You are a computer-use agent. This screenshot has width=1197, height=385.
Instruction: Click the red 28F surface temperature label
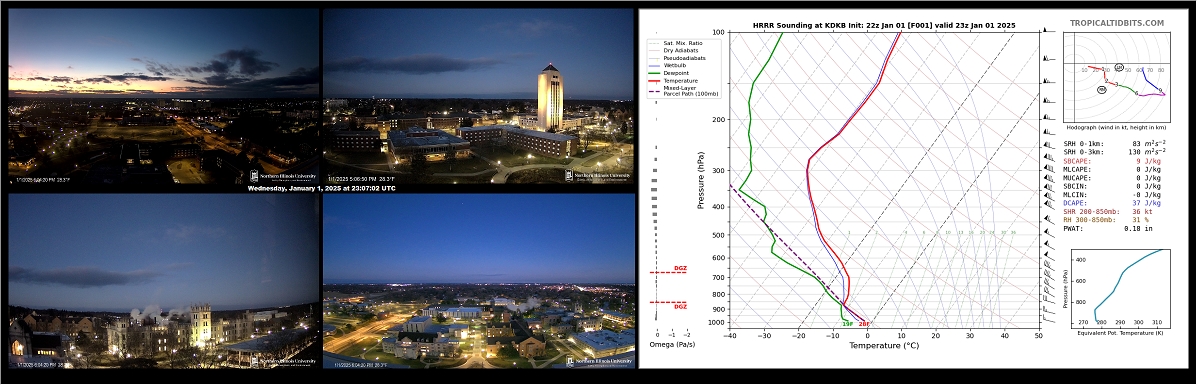tap(864, 324)
